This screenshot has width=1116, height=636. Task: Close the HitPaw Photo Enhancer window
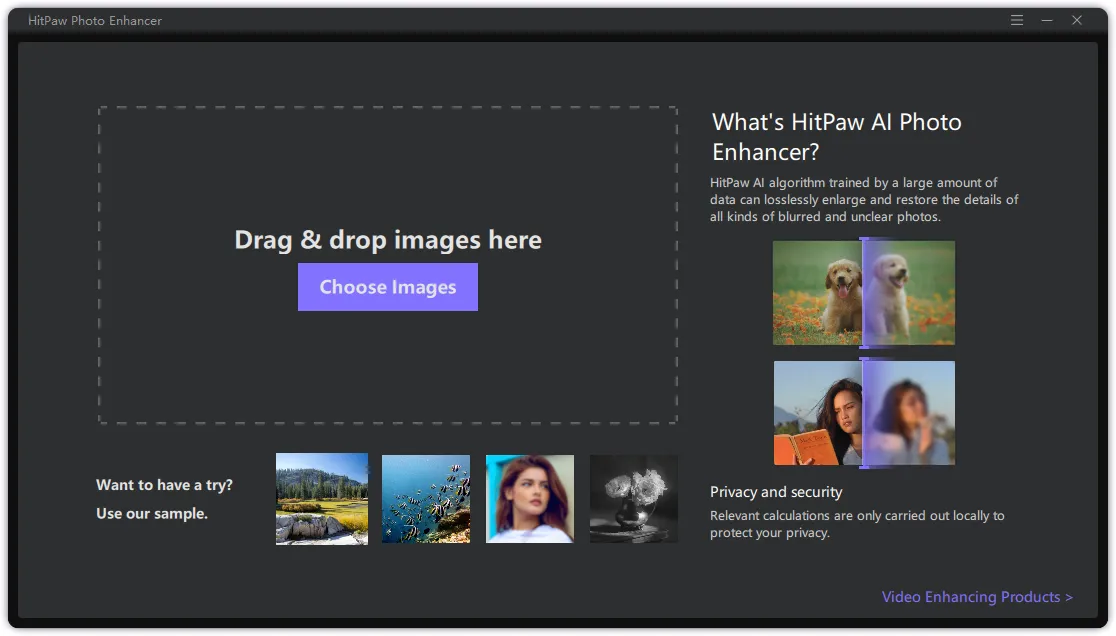pyautogui.click(x=1077, y=21)
